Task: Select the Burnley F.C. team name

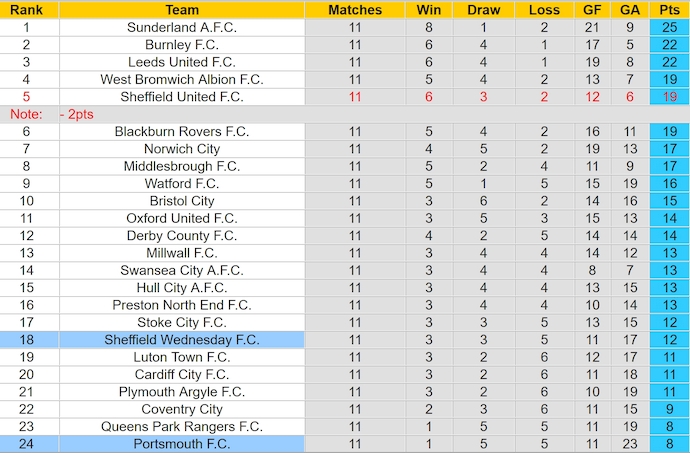Action: pos(182,45)
